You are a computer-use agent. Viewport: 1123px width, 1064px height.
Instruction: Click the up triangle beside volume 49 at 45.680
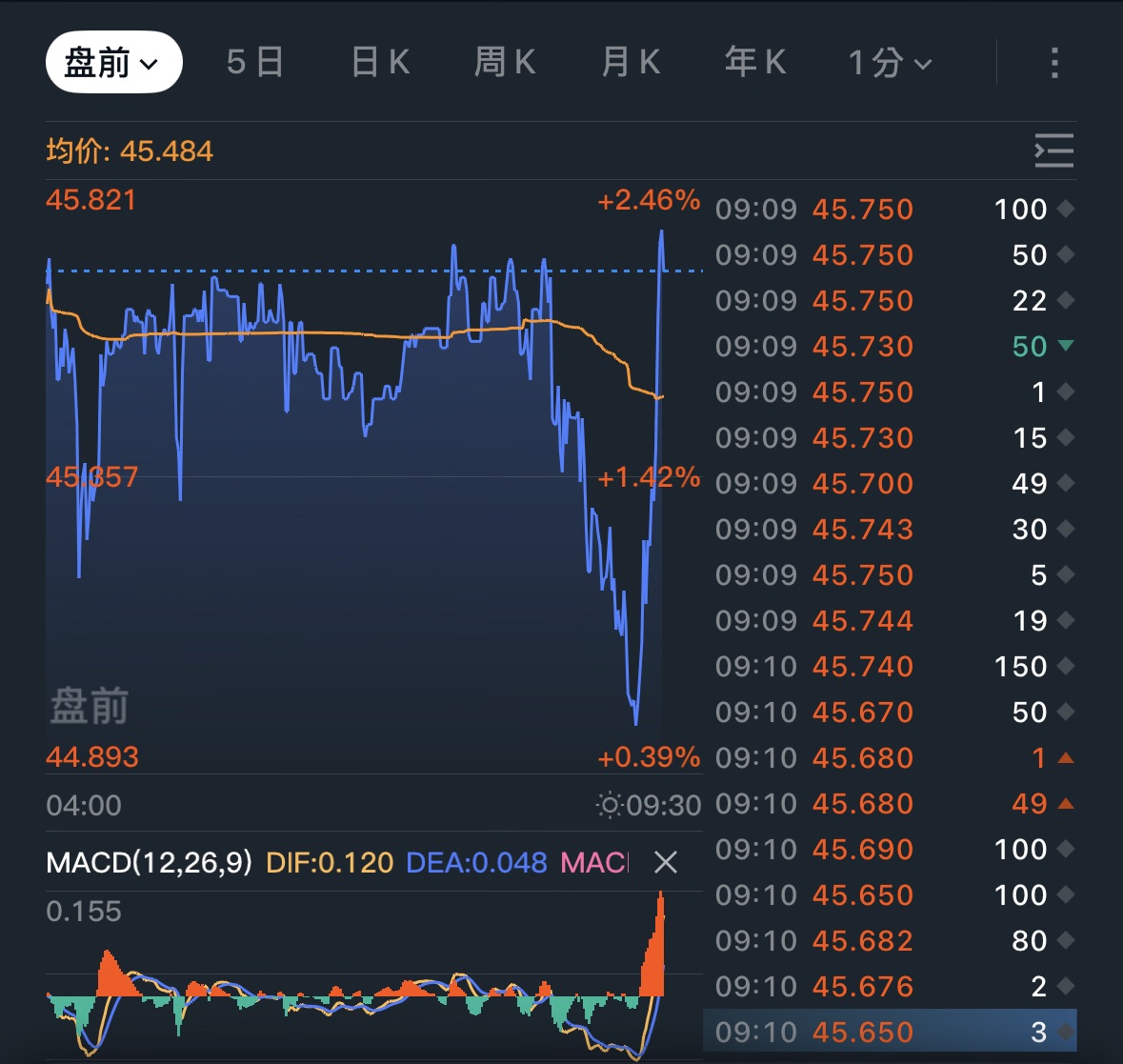tap(1066, 803)
